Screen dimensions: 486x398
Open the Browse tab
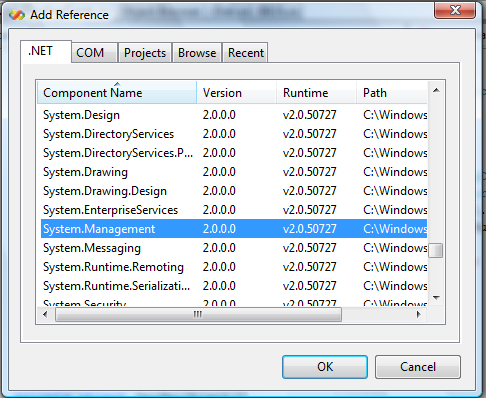tap(197, 53)
